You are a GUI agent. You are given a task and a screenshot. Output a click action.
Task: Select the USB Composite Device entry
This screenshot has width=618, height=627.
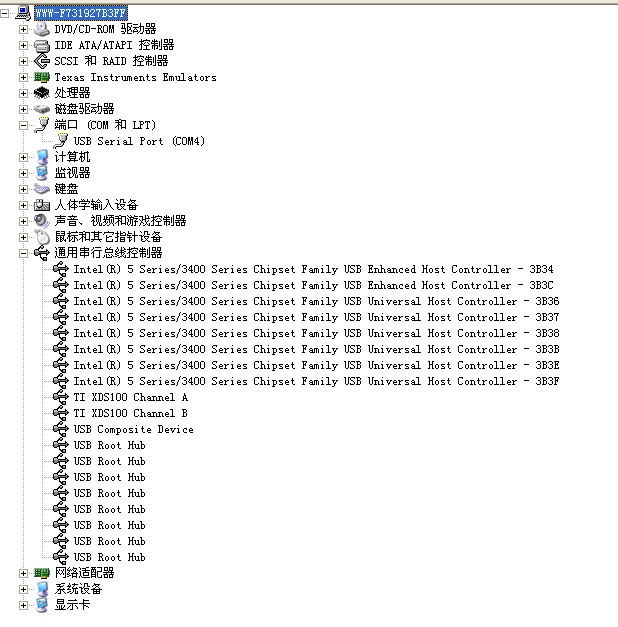tap(134, 429)
